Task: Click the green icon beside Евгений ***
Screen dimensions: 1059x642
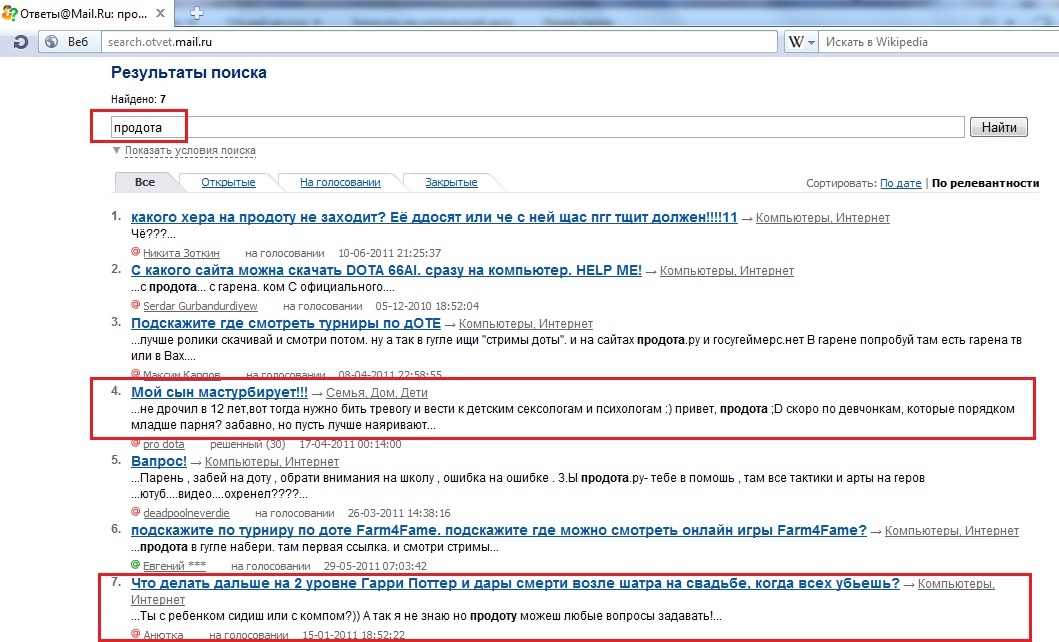Action: point(135,565)
